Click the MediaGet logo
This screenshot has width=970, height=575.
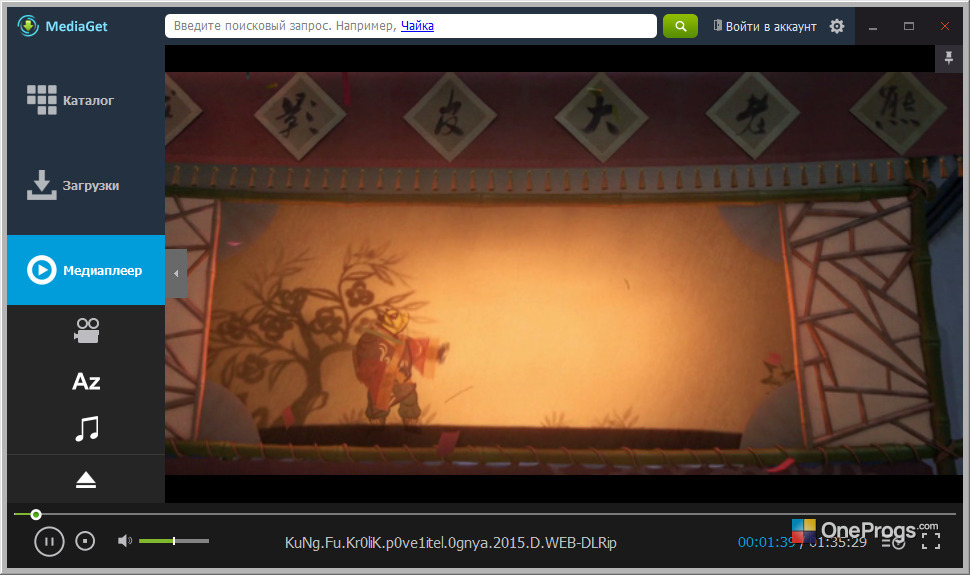(62, 26)
